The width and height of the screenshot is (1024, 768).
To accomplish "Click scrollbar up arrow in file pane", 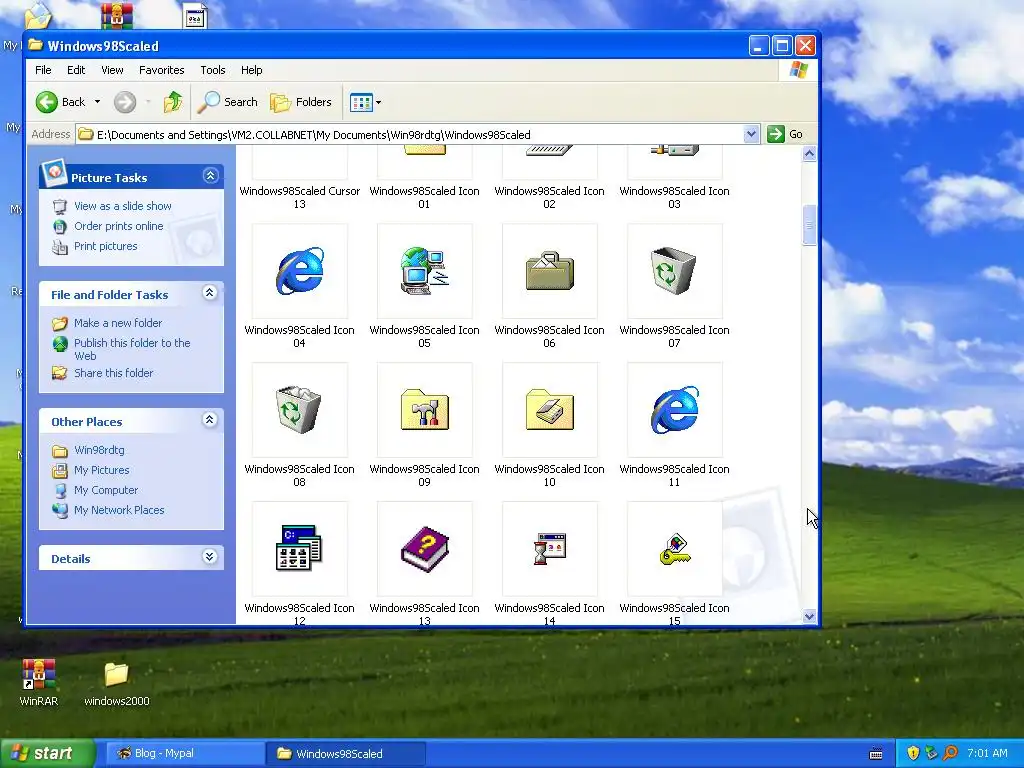I will coord(809,154).
